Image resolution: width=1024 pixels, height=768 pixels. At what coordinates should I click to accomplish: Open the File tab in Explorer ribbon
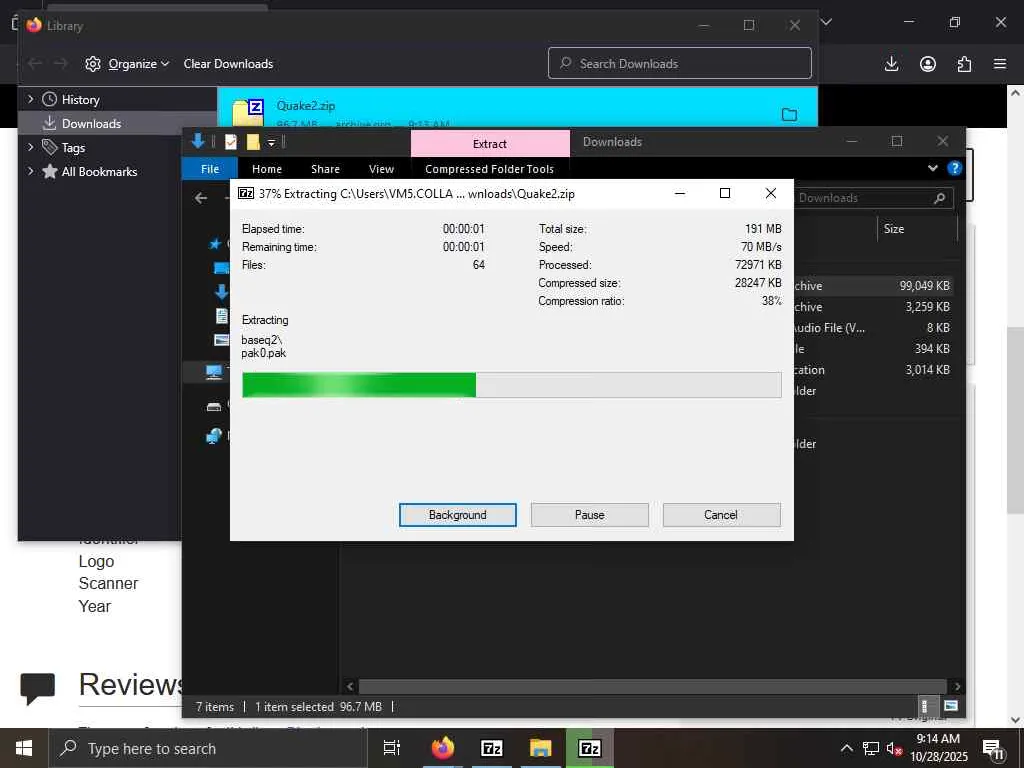pyautogui.click(x=210, y=168)
